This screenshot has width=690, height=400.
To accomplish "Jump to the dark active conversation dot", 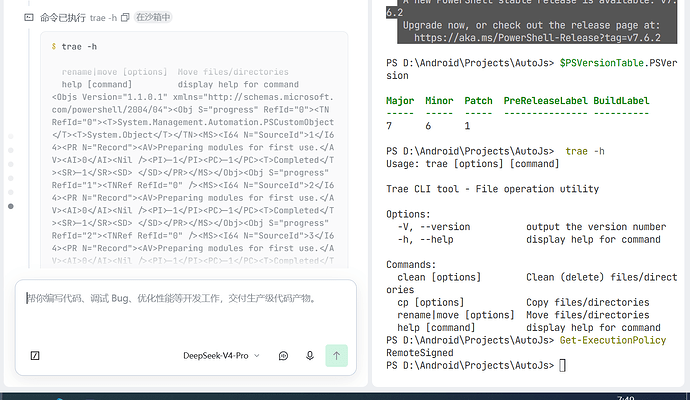I will coord(11,206).
